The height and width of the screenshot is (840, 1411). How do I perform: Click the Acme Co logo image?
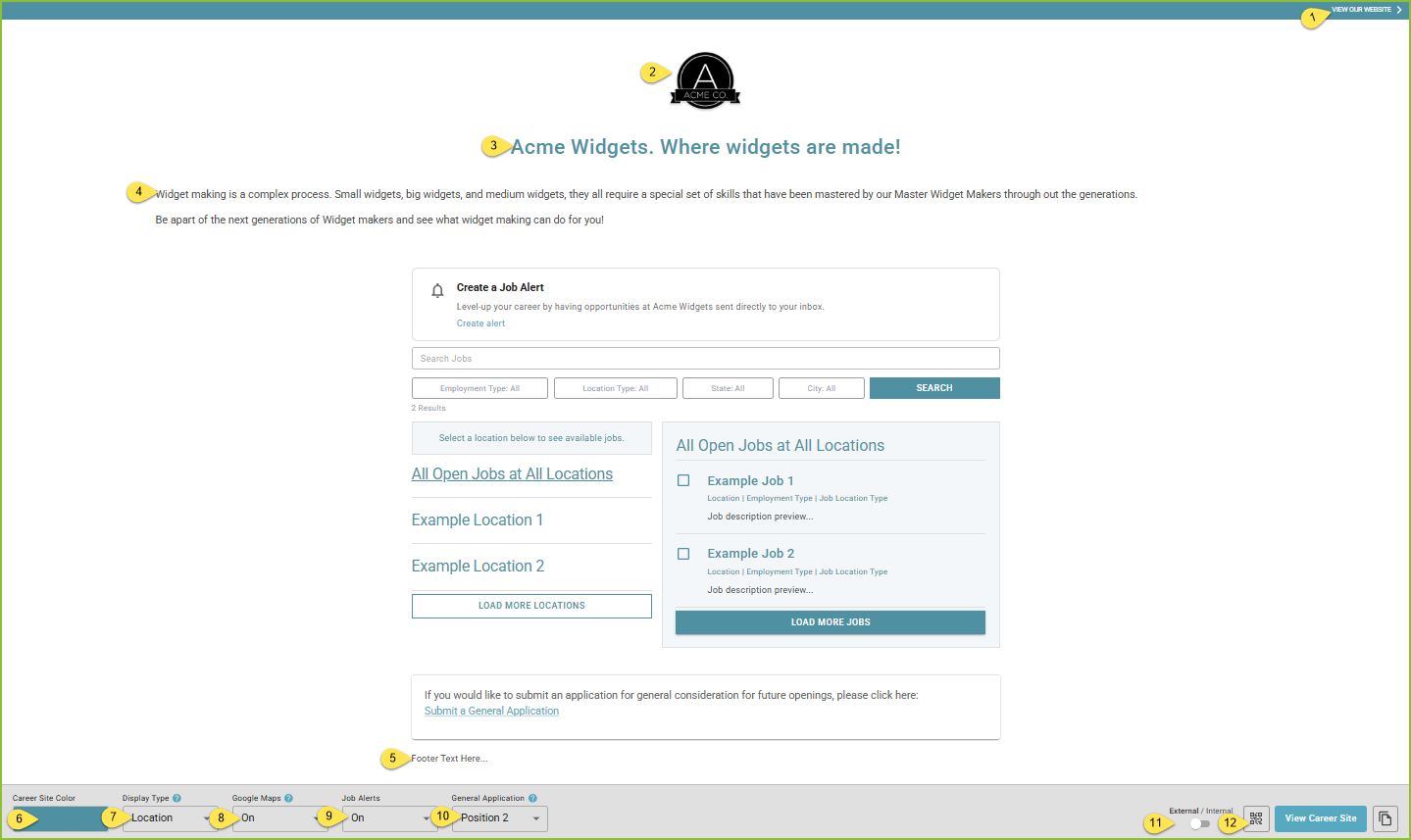coord(705,80)
